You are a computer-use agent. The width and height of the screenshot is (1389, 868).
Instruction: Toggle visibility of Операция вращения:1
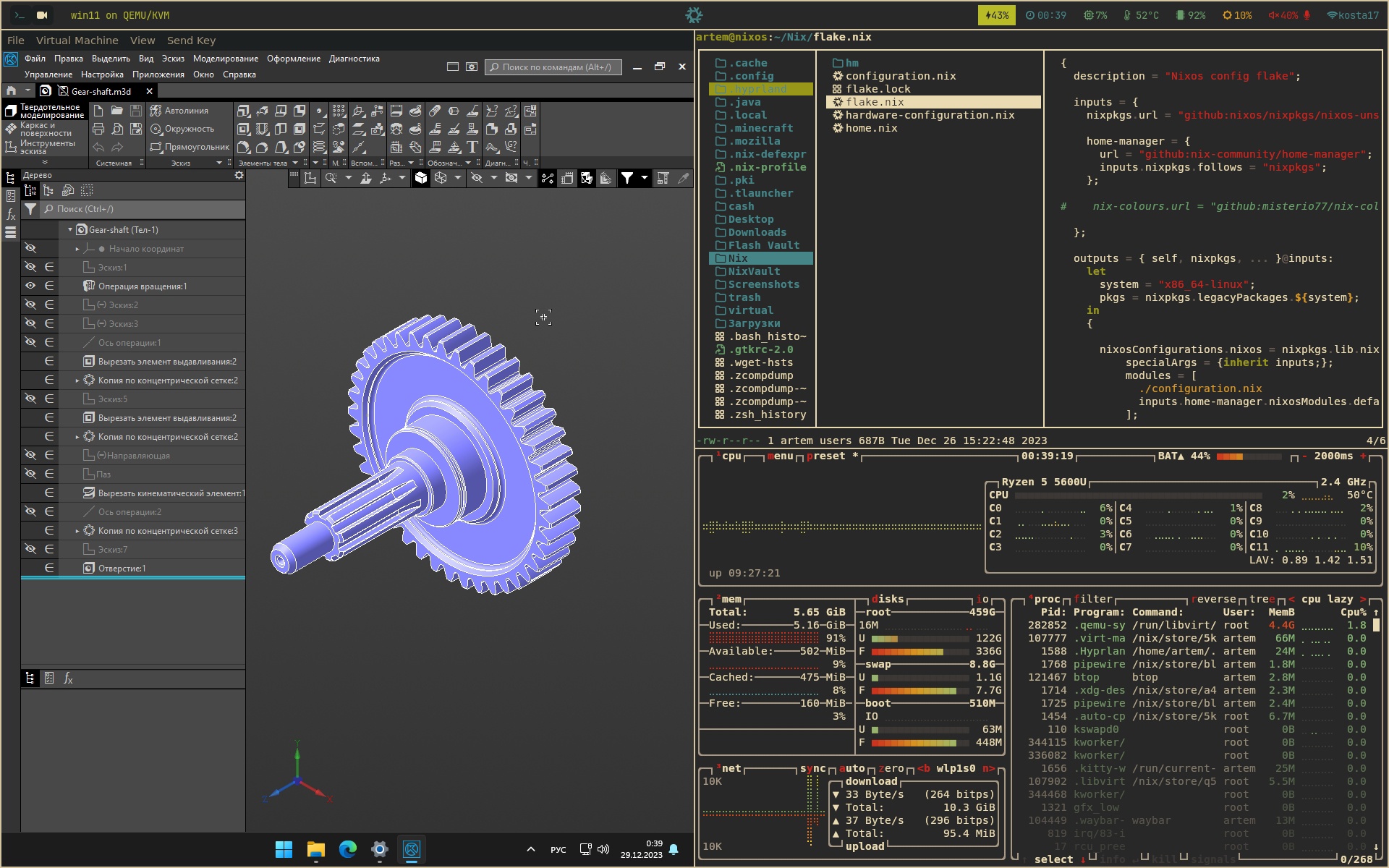click(30, 286)
